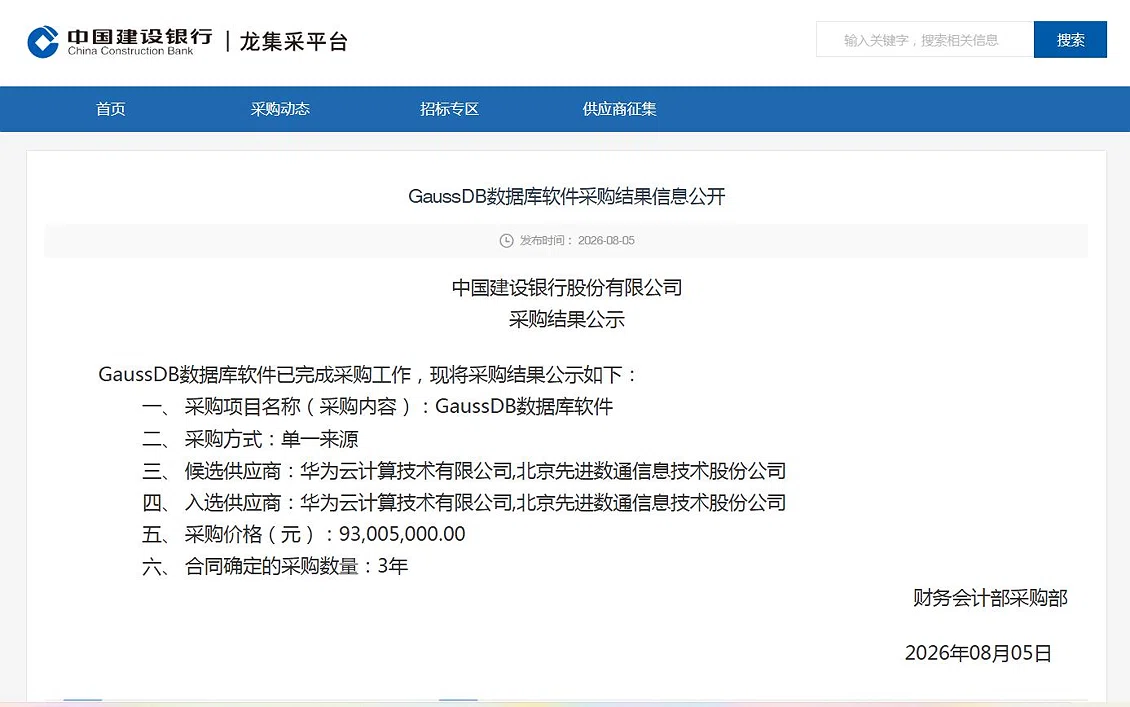Screen dimensions: 1130x707
Task: Click line 三 候选供应商
Action: pos(464,471)
